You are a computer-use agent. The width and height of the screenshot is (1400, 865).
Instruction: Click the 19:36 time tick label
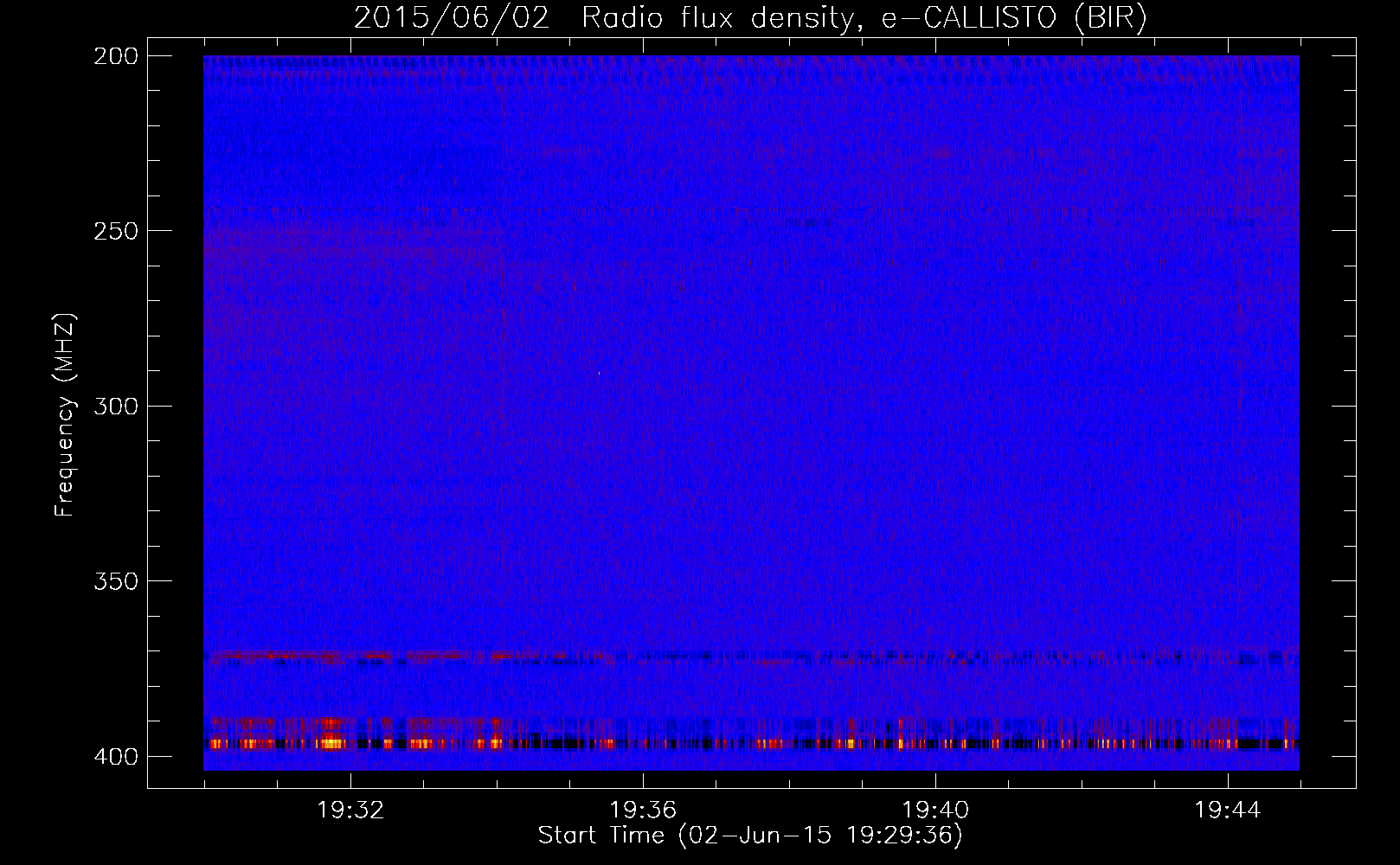[643, 811]
